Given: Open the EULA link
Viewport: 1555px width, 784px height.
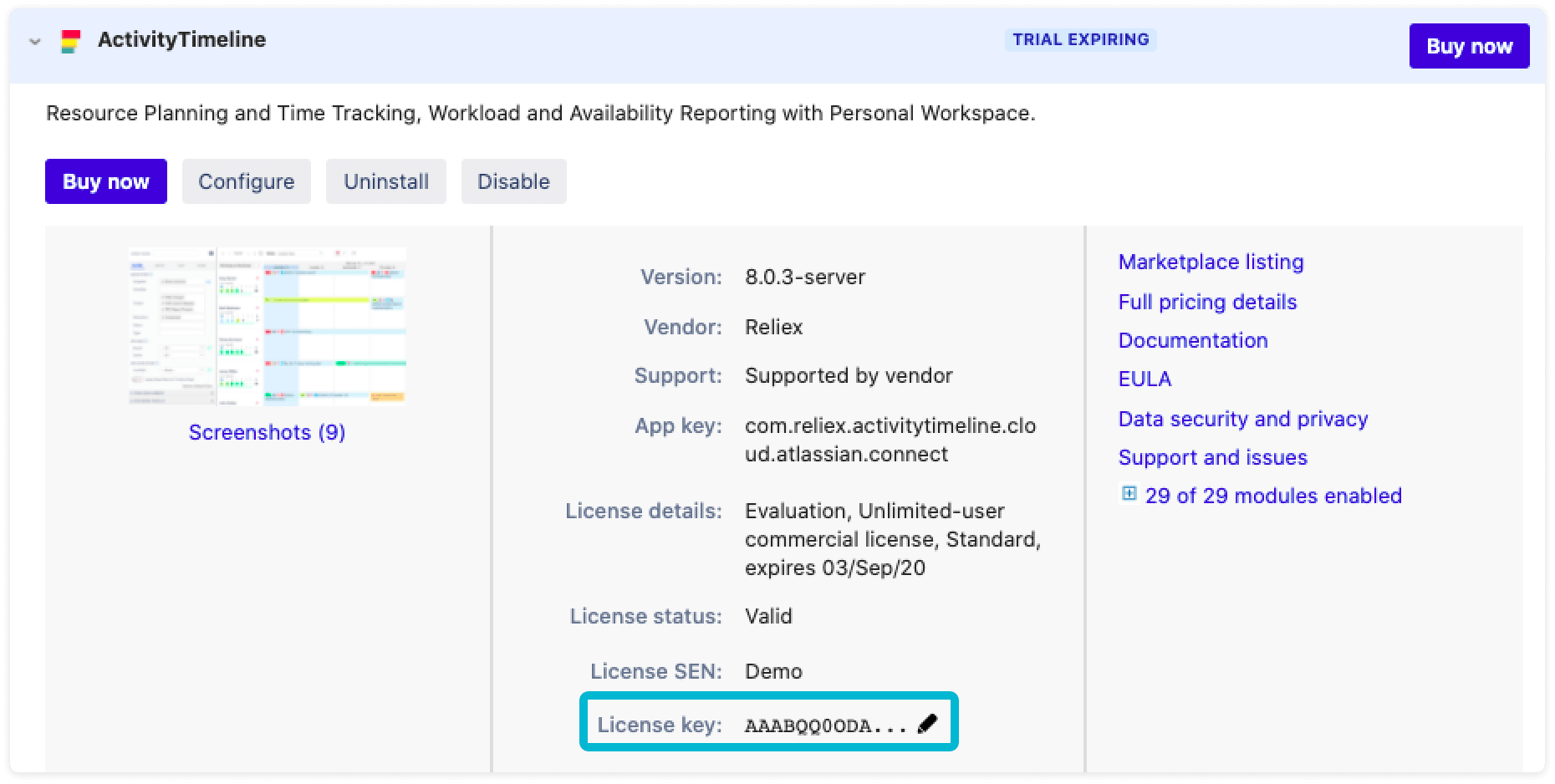Looking at the screenshot, I should pos(1145,379).
